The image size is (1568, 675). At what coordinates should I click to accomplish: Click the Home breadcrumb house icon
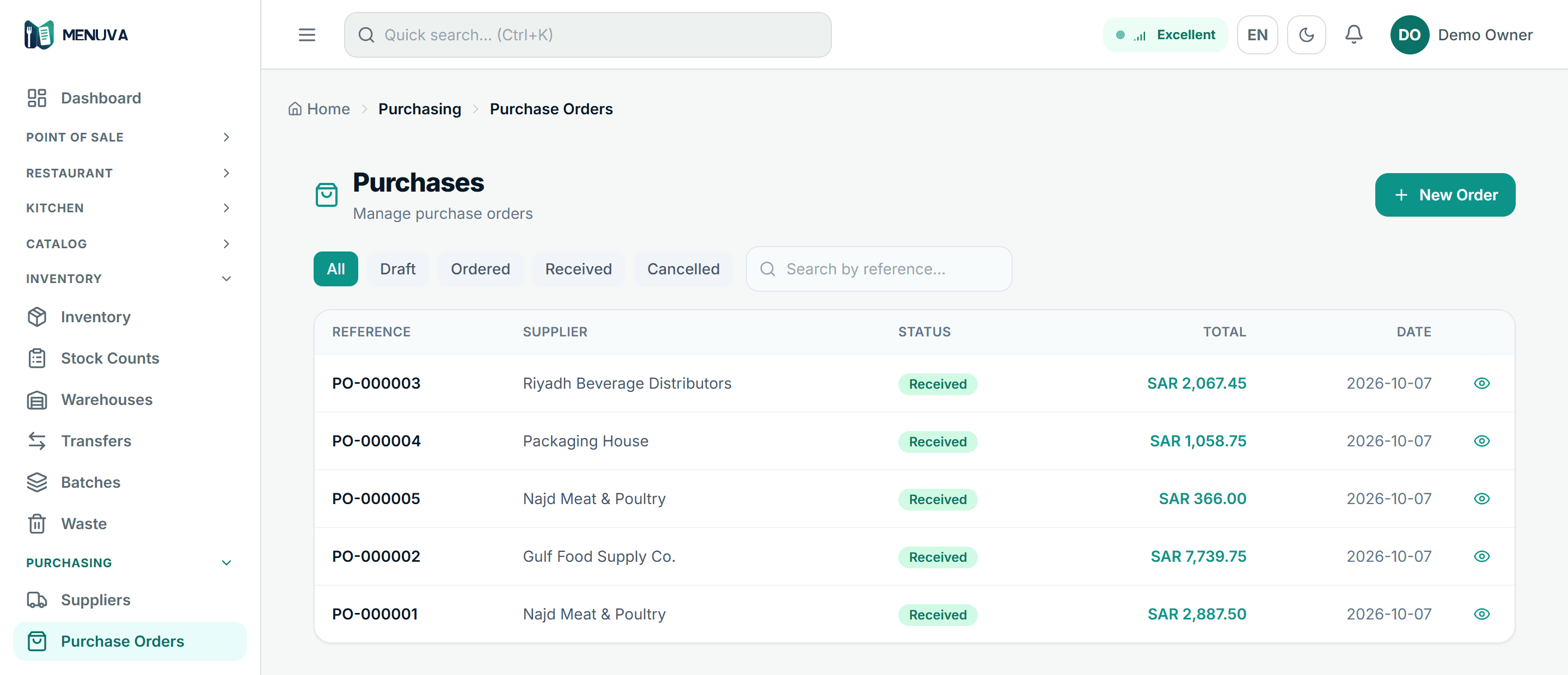click(x=295, y=109)
